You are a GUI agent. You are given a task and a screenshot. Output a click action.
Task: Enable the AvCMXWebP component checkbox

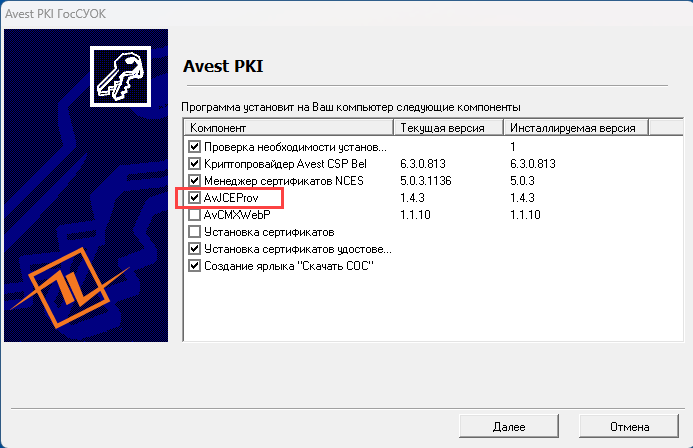pos(194,215)
